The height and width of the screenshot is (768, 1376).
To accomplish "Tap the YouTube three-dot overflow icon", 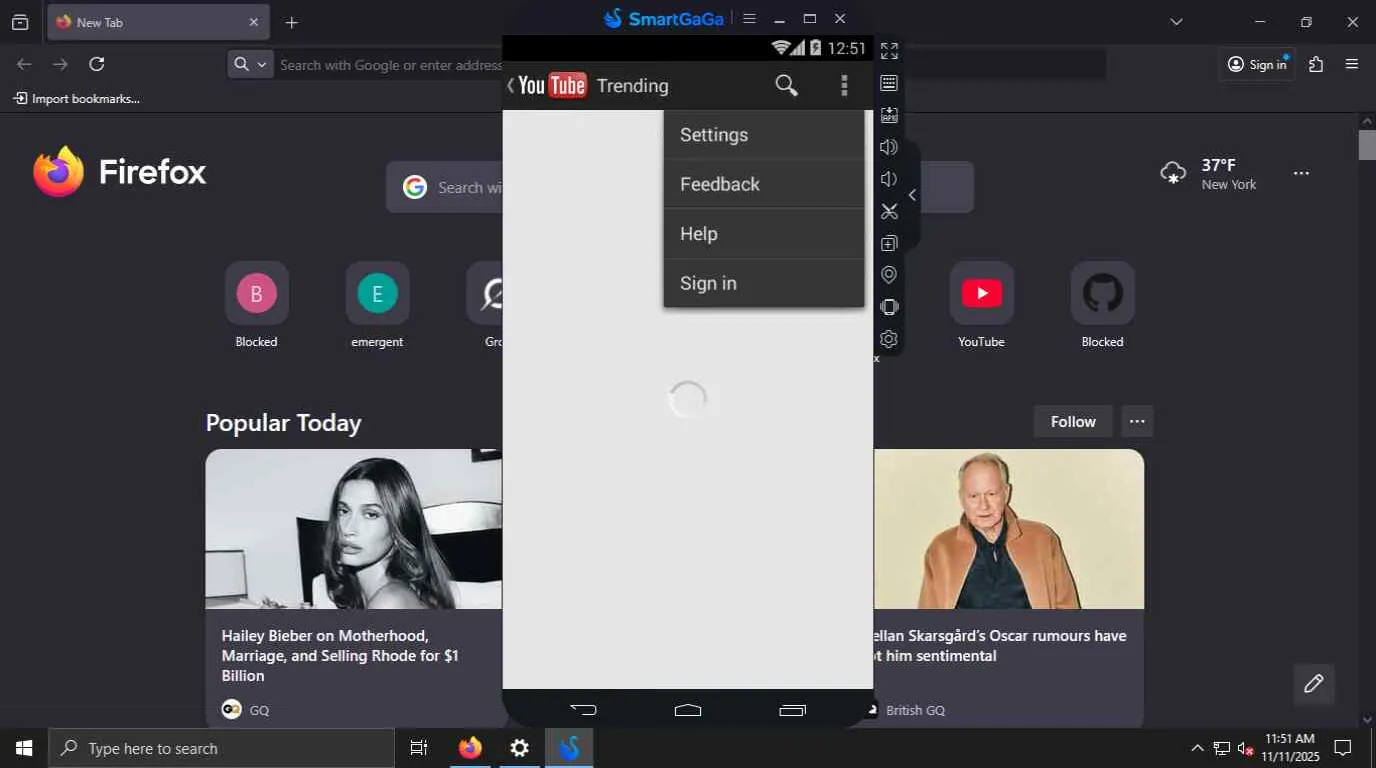I will pyautogui.click(x=844, y=86).
